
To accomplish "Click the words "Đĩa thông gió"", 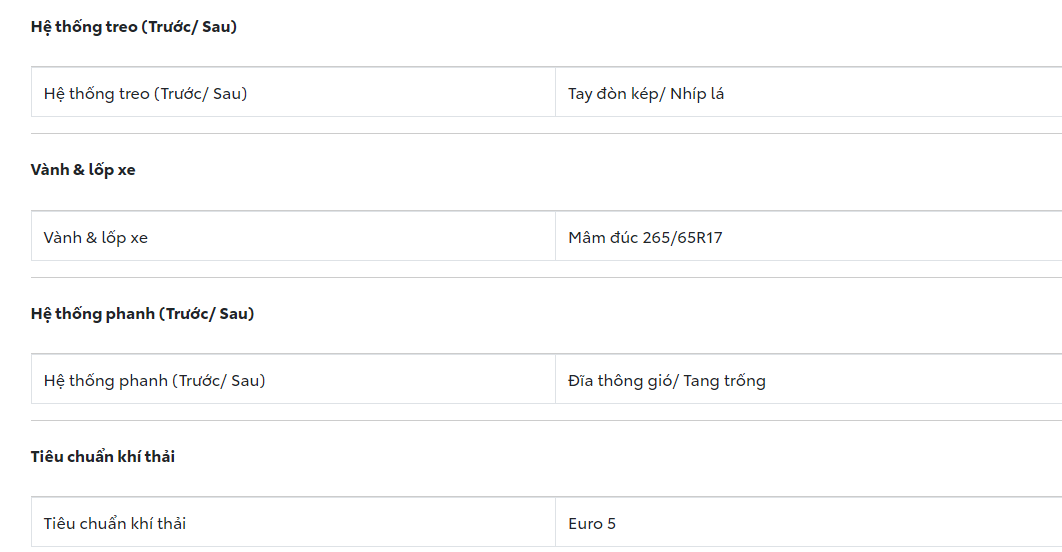I will click(x=620, y=381).
